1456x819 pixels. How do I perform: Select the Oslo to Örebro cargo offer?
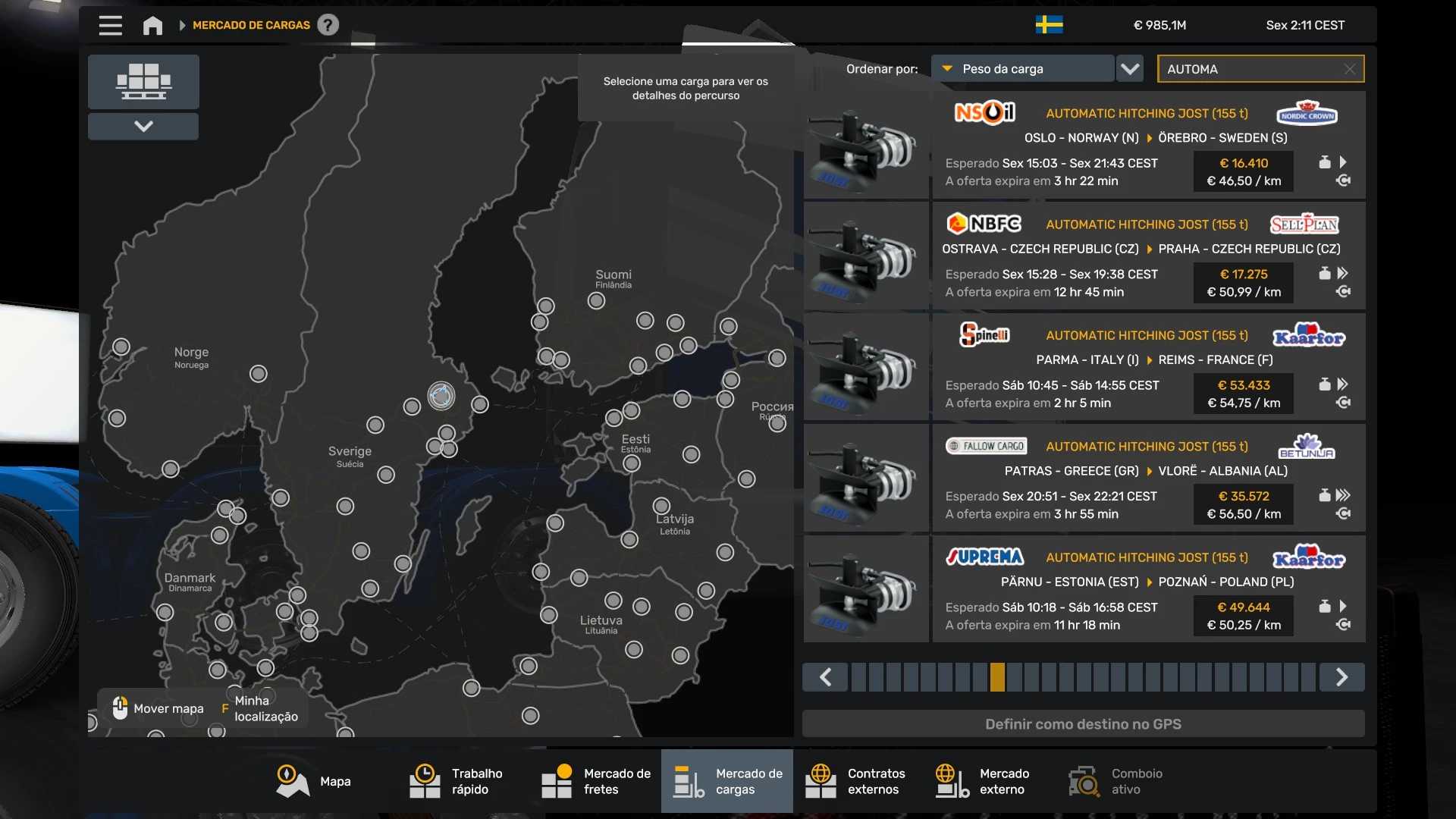coord(1148,146)
